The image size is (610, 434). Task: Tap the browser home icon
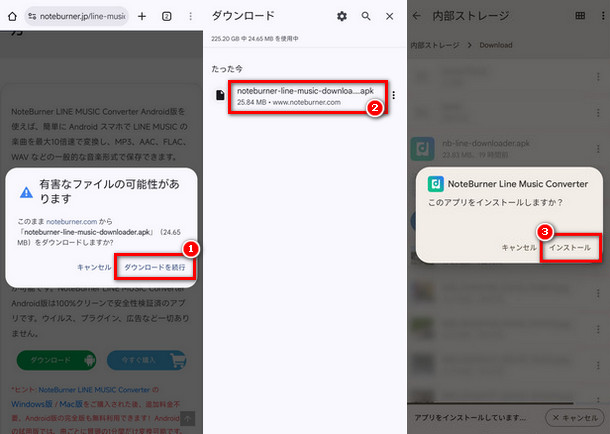coord(12,16)
